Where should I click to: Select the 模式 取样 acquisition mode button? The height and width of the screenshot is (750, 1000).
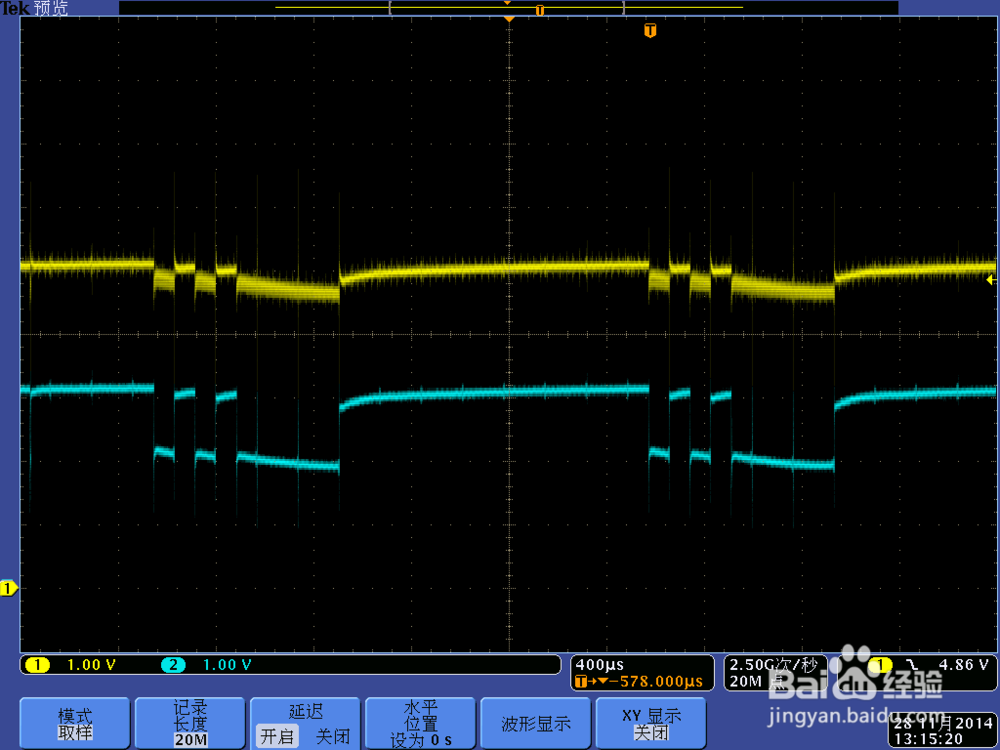(75, 723)
